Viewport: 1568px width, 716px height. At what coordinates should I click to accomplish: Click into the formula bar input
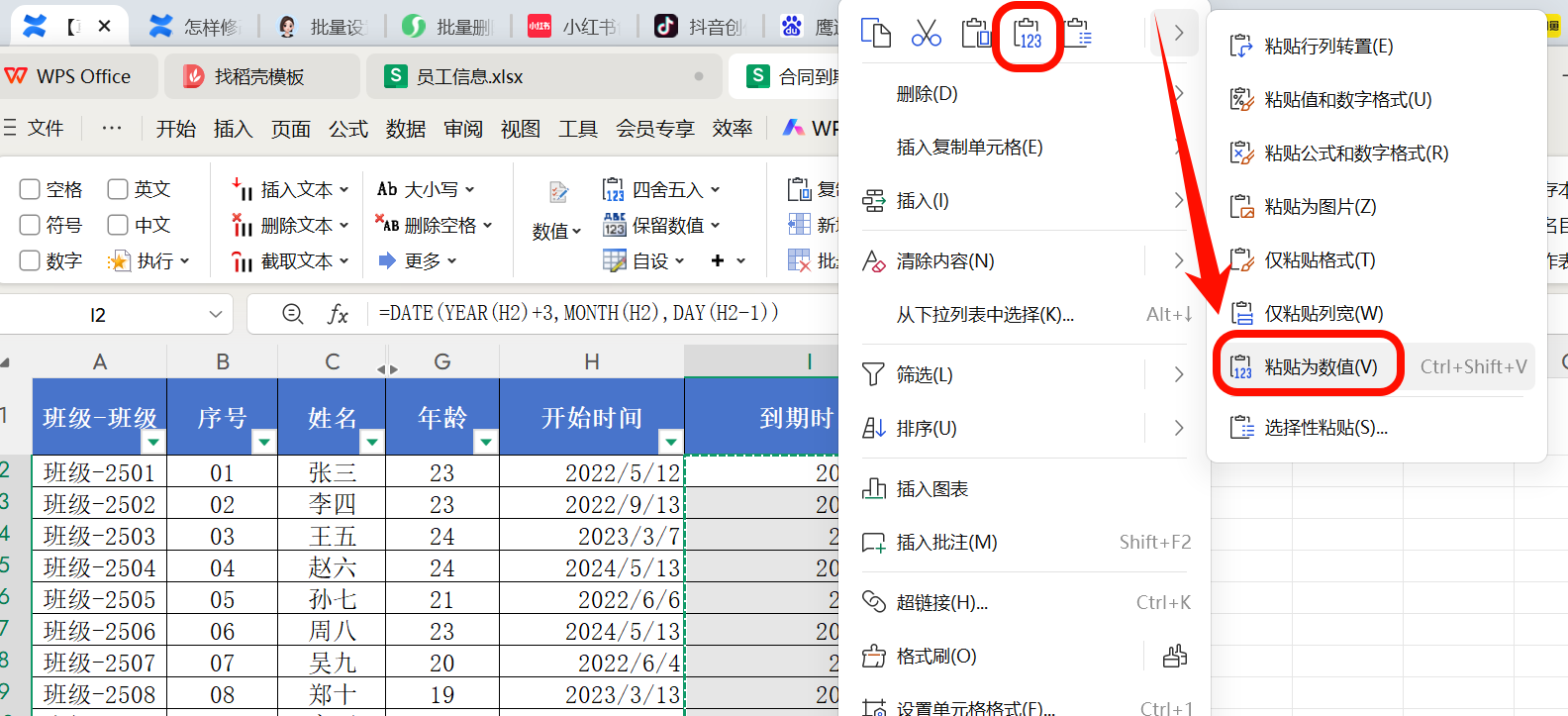pyautogui.click(x=604, y=313)
